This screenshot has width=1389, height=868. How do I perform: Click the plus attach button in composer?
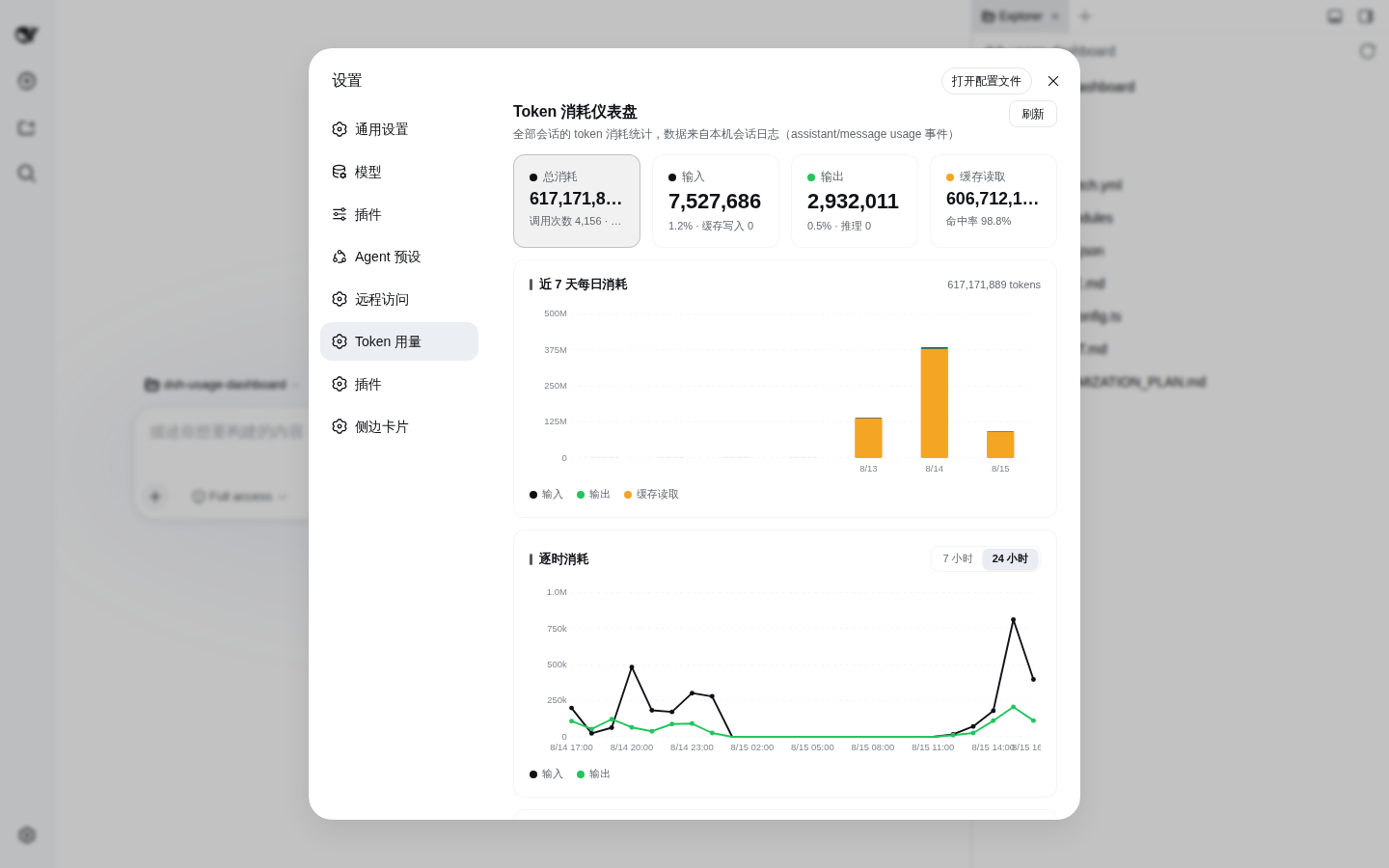click(155, 497)
